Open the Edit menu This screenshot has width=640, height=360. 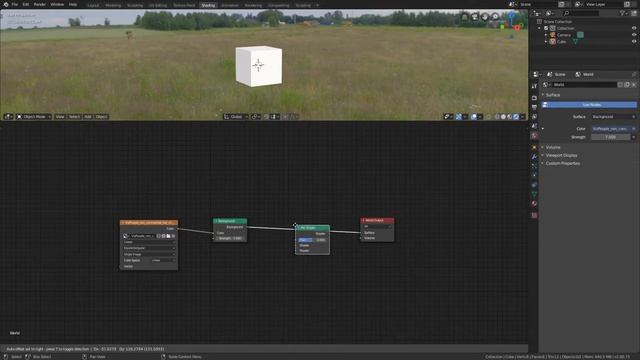(x=26, y=4)
